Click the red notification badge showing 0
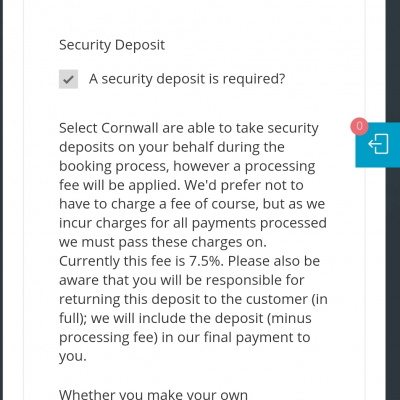This screenshot has width=400, height=400. point(359,126)
